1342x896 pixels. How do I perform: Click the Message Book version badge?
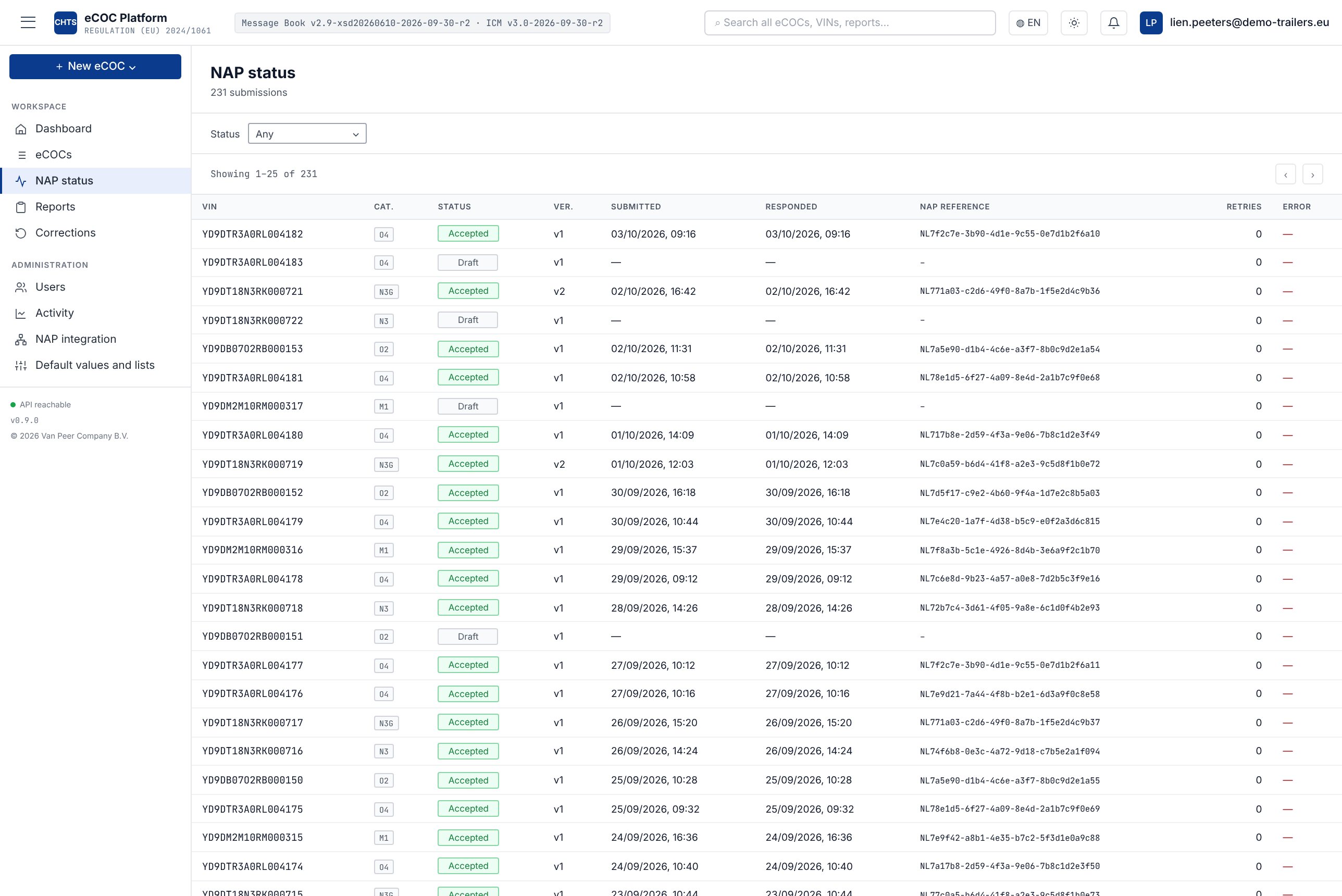point(422,23)
